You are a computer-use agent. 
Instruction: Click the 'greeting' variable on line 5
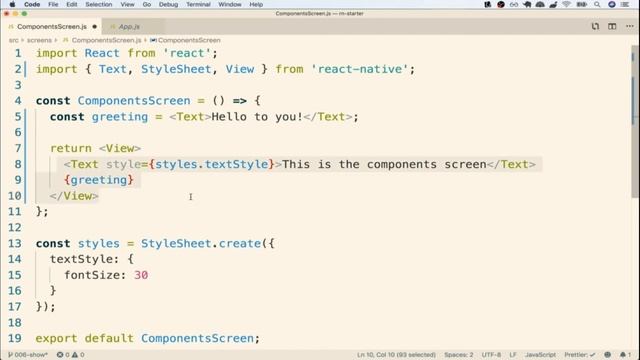click(x=120, y=117)
